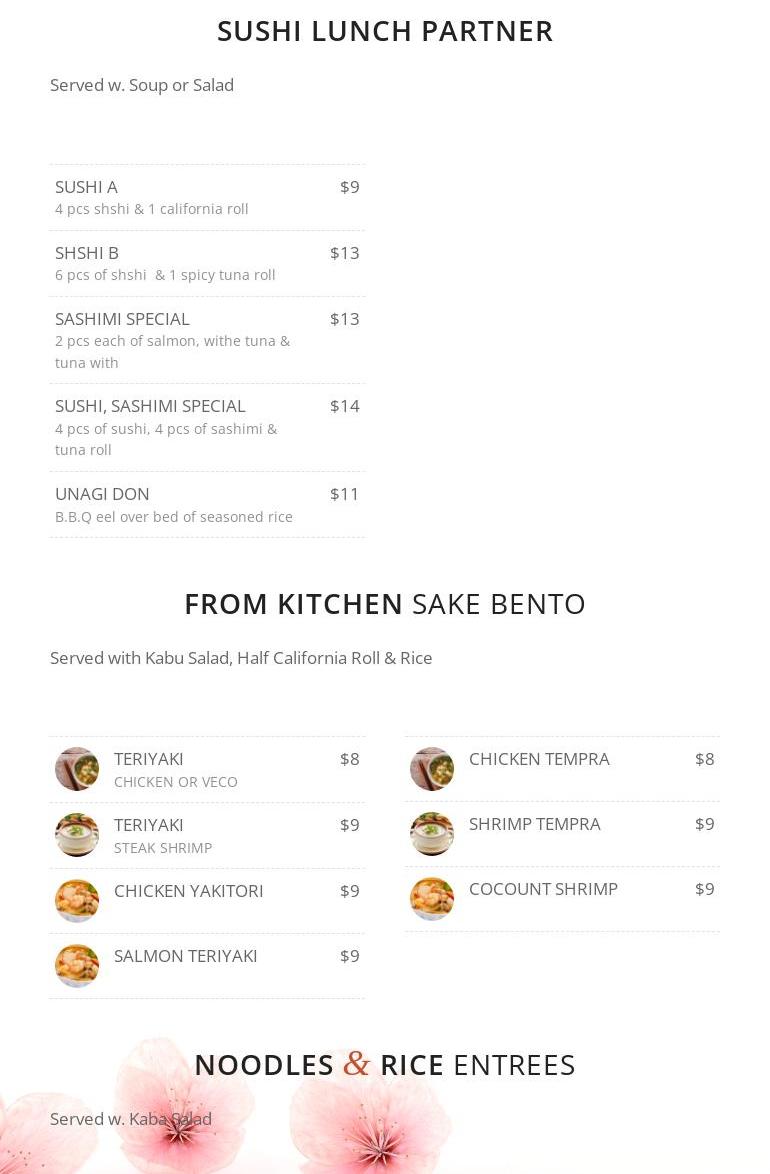Image resolution: width=770 pixels, height=1174 pixels.
Task: Click the Salmon Teriyaki dish thumbnail
Action: point(77,966)
